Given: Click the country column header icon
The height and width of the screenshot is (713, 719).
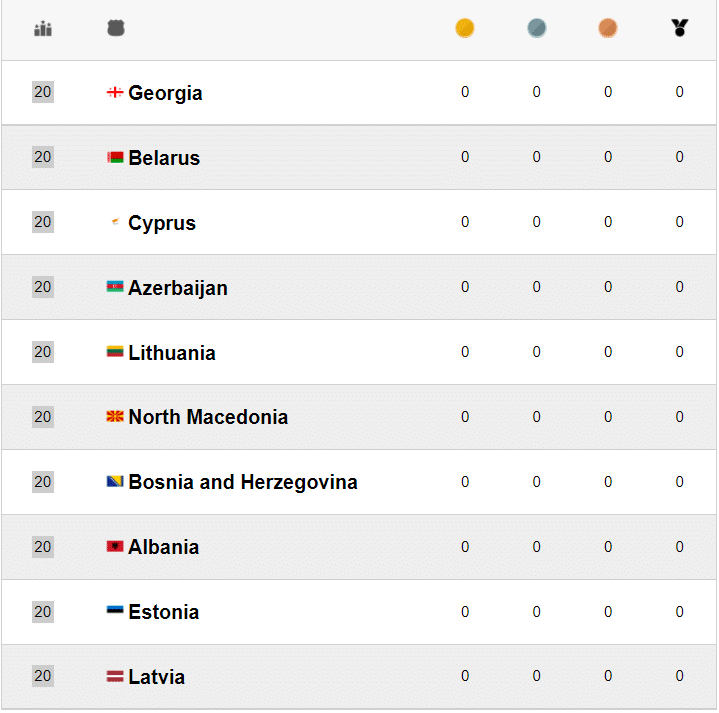Looking at the screenshot, I should pyautogui.click(x=116, y=29).
